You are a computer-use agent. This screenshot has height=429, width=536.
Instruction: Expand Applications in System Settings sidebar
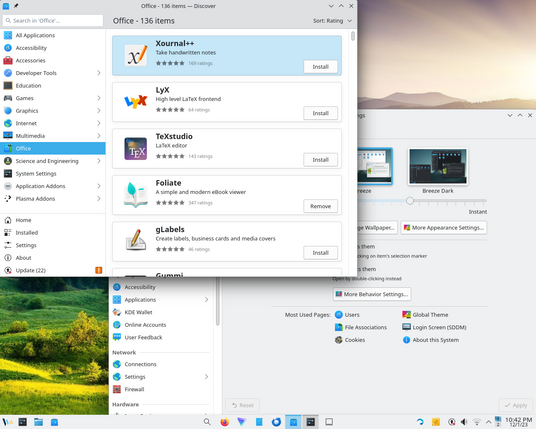(x=206, y=299)
